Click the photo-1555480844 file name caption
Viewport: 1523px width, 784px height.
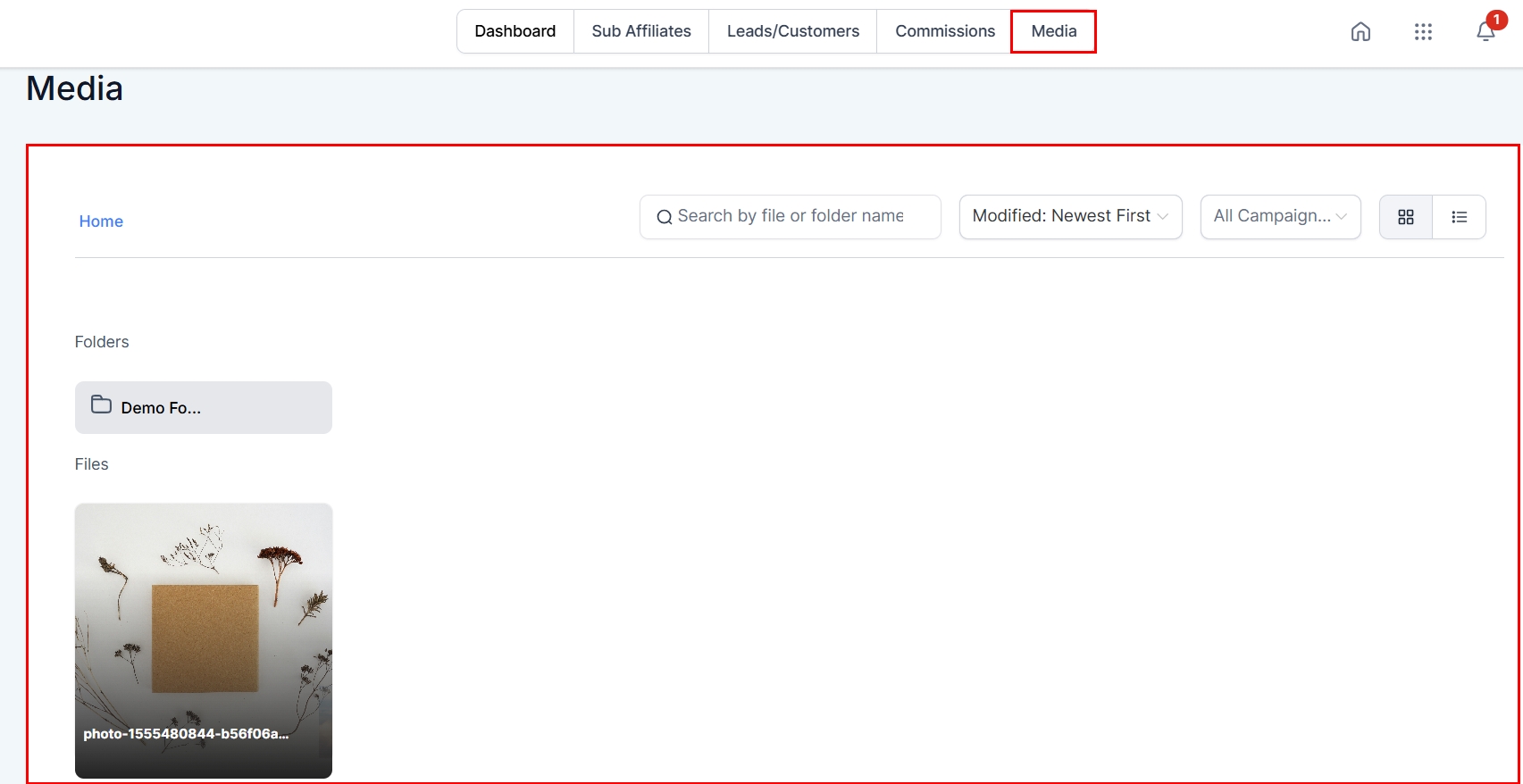coord(186,734)
